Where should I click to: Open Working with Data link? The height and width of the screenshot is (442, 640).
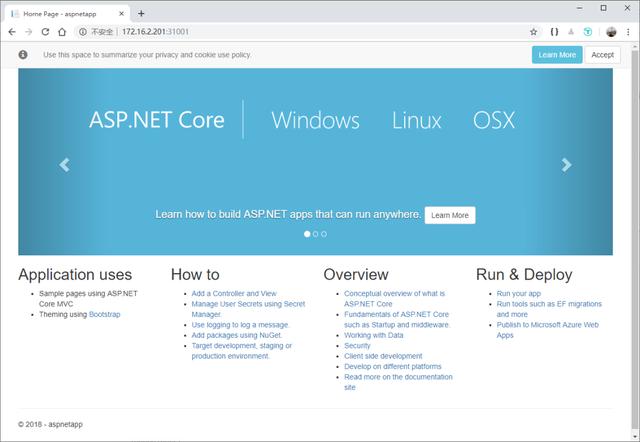[373, 335]
